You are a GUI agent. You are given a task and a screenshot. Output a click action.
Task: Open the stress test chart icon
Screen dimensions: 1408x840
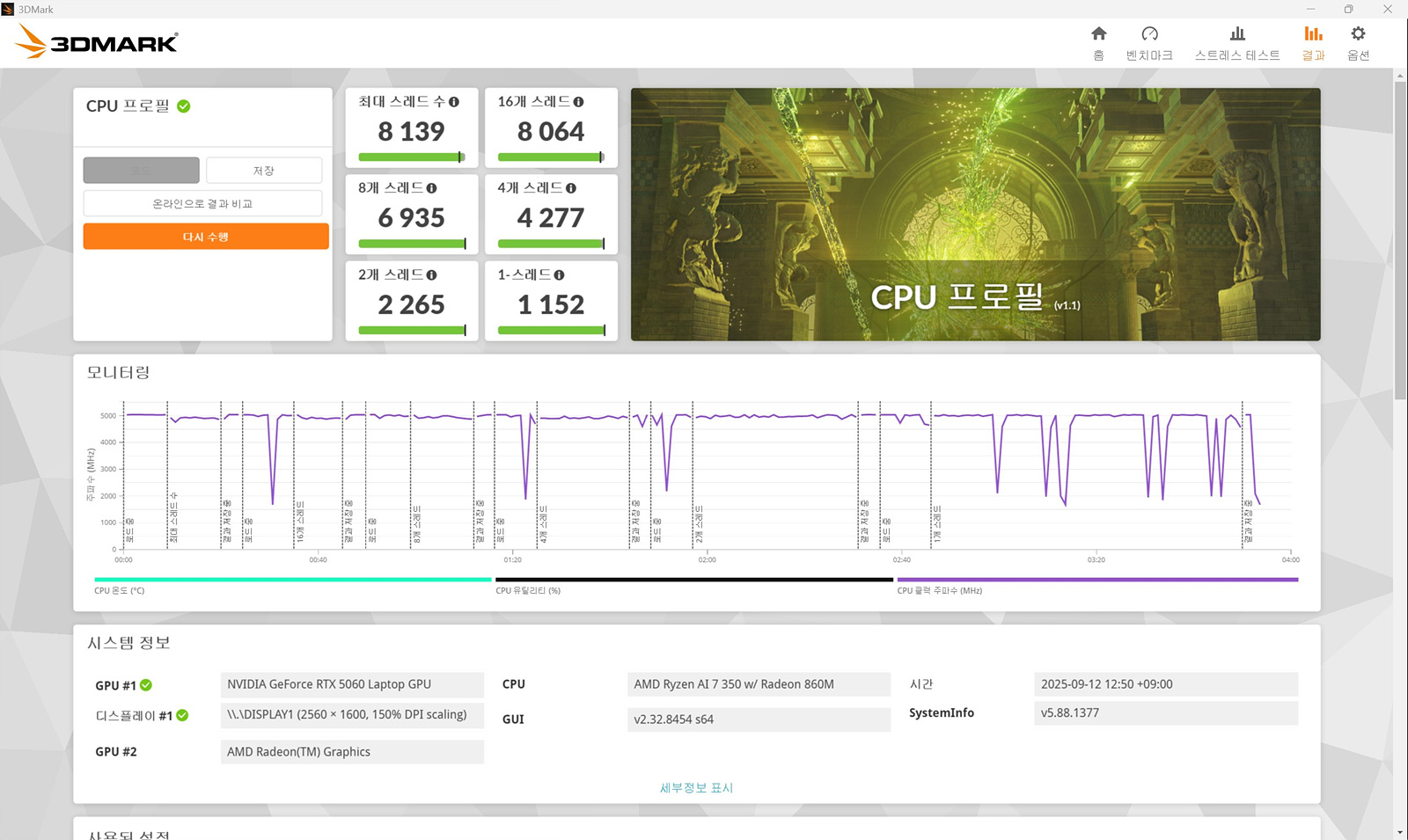[x=1237, y=33]
